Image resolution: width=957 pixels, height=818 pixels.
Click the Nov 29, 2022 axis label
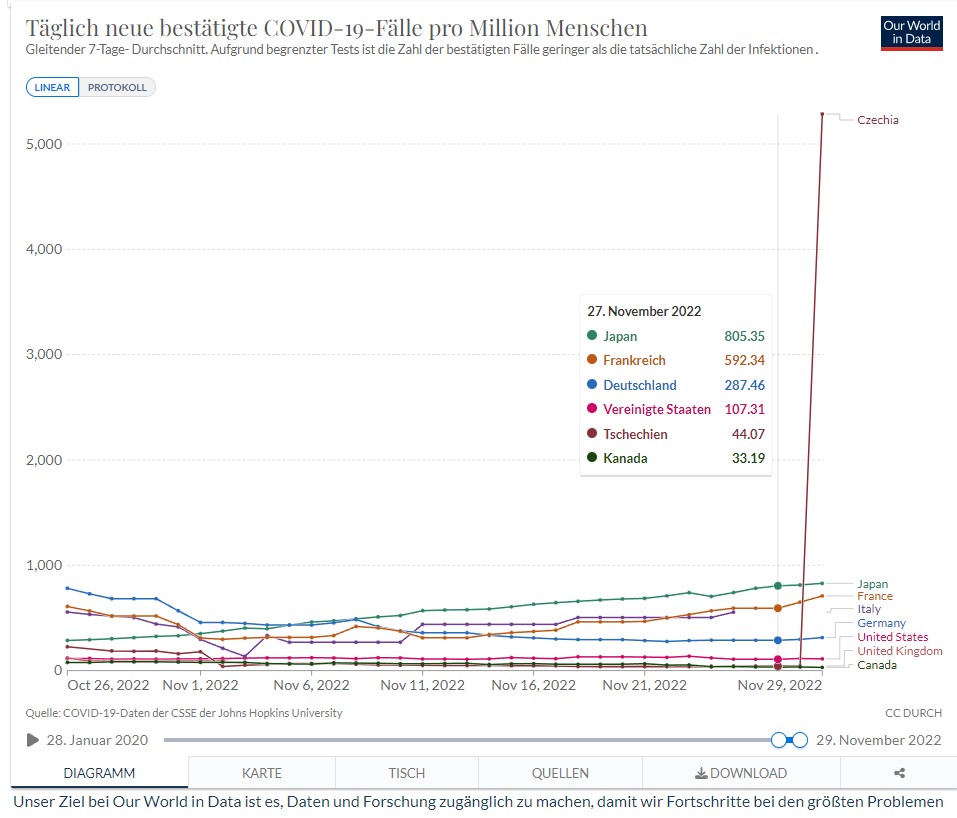click(779, 686)
